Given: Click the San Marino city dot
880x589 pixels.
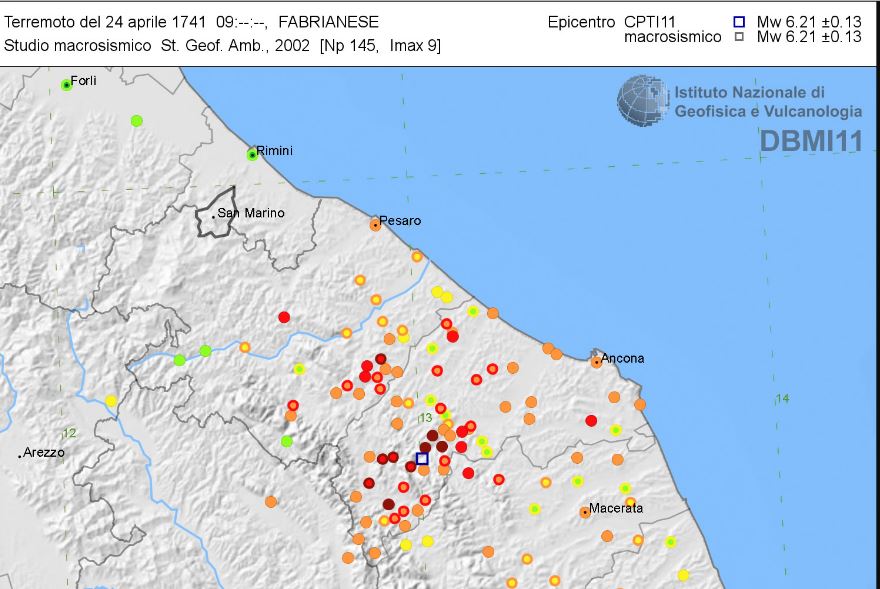Looking at the screenshot, I should pyautogui.click(x=214, y=214).
